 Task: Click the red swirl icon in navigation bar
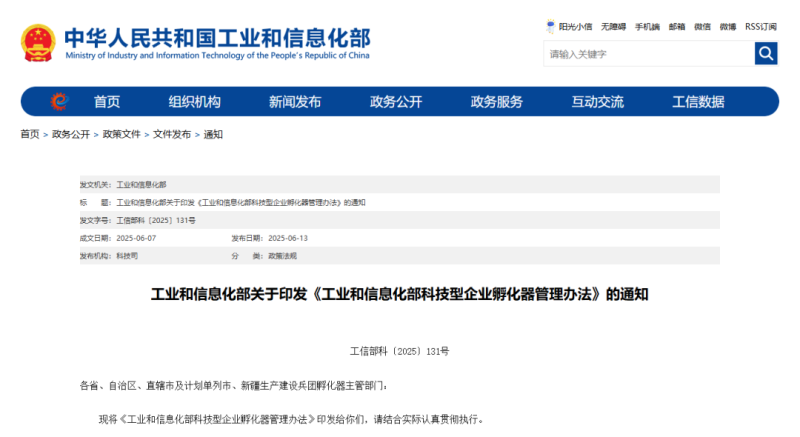point(59,101)
